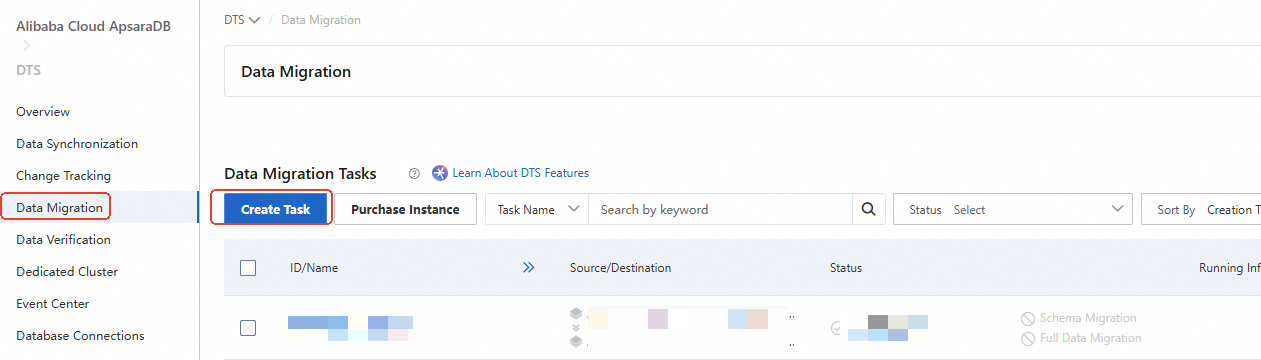This screenshot has height=360, width=1261.
Task: Open the Status Select dropdown
Action: point(1013,209)
